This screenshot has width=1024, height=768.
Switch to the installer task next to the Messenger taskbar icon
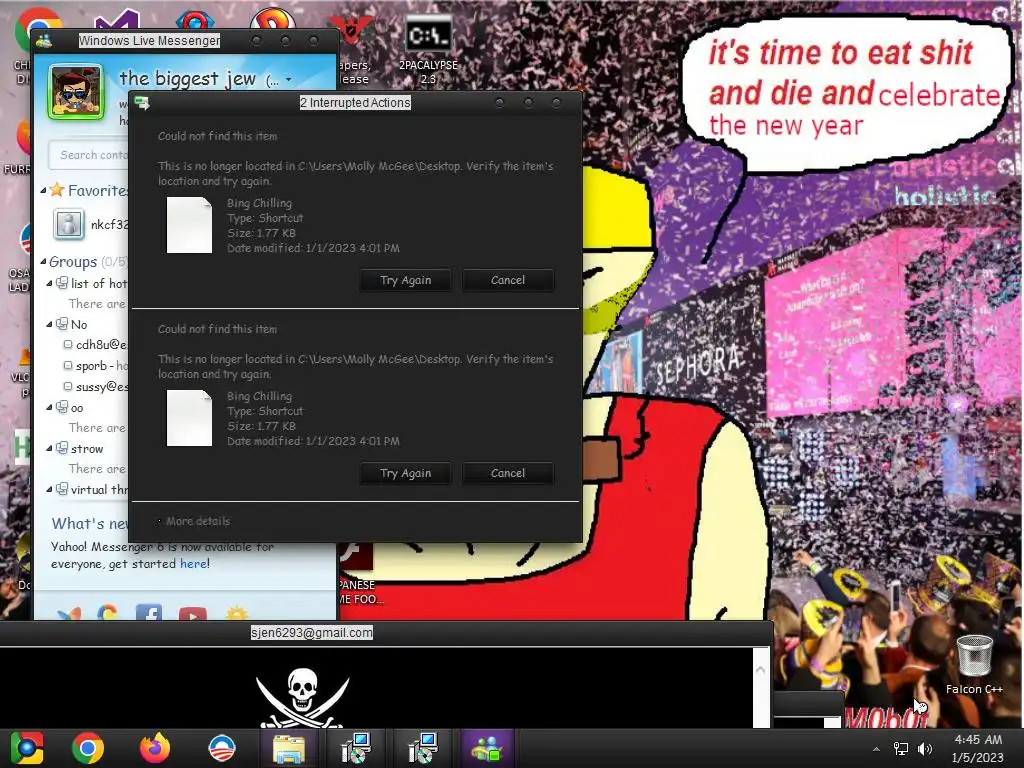[x=423, y=748]
